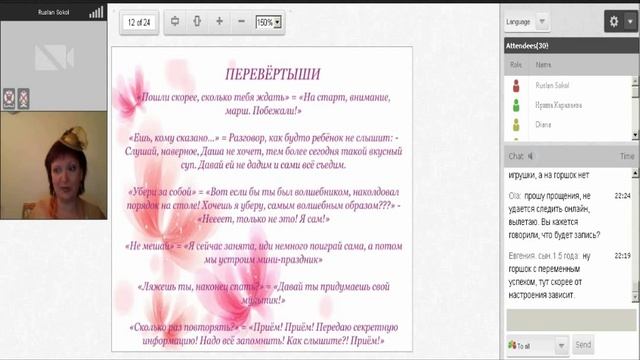Click the people icon beside To all
640x360 pixels.
coord(512,345)
